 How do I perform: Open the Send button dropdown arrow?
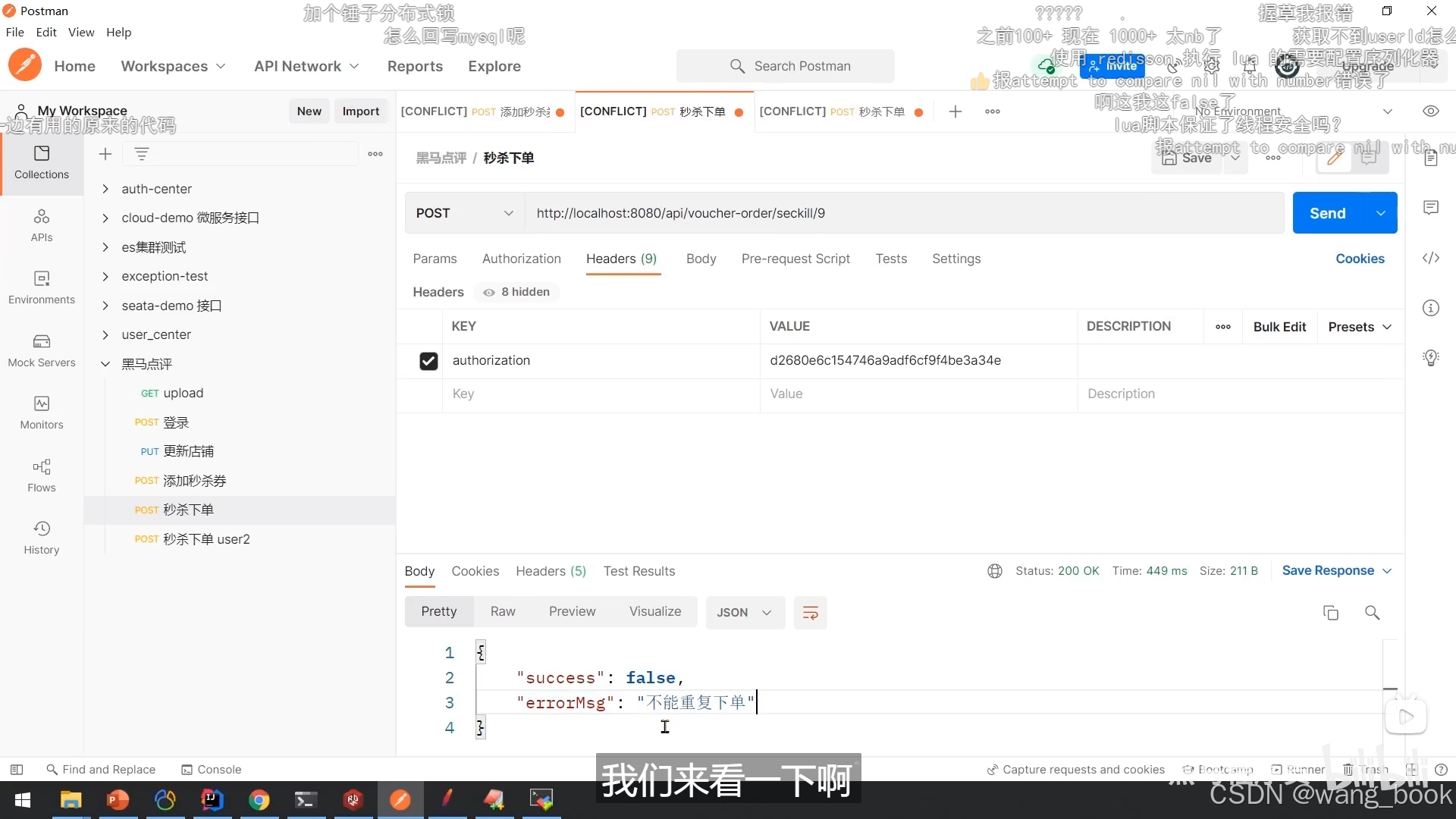(1381, 213)
